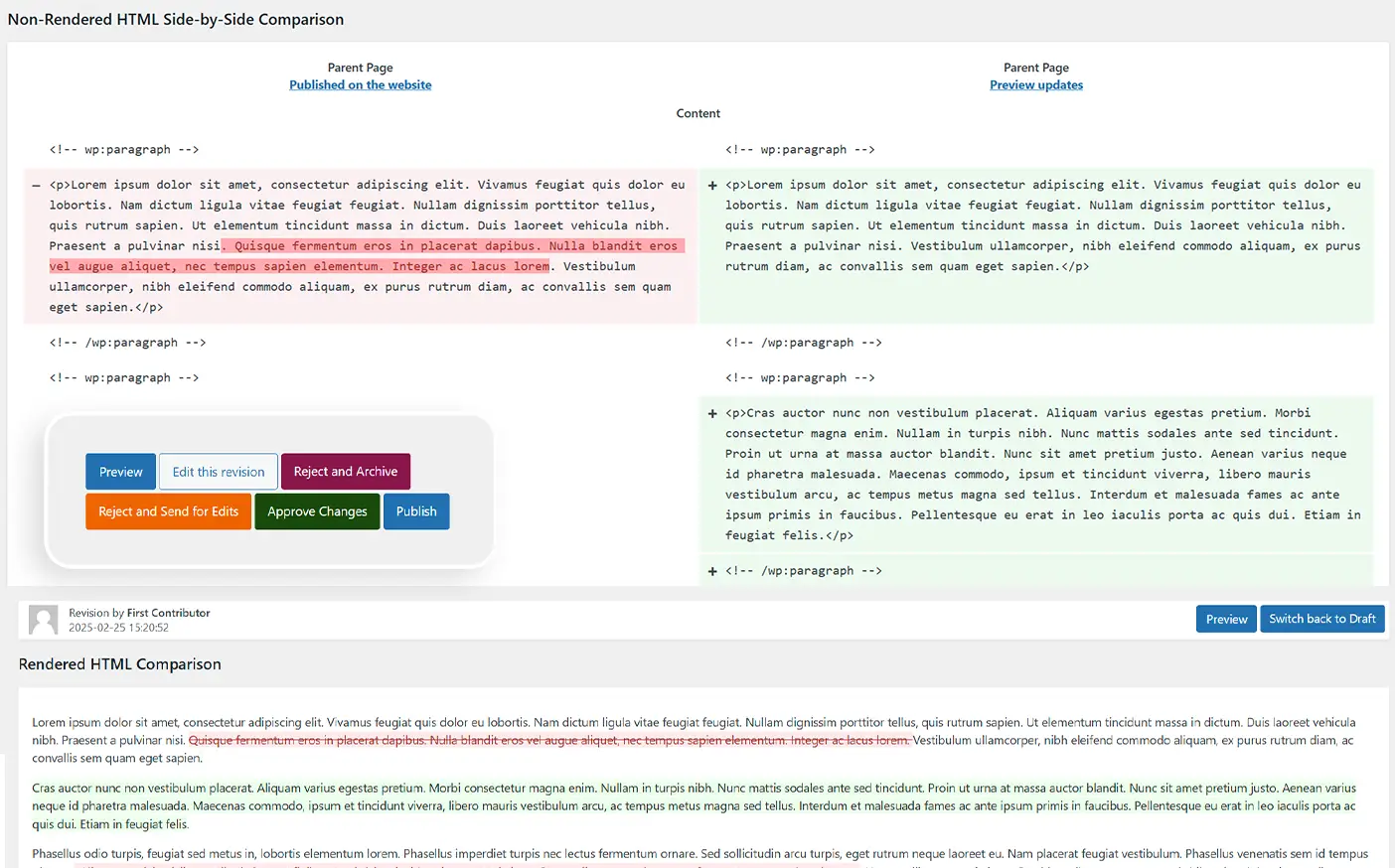This screenshot has width=1395, height=868.
Task: Open the 'Published on the website' link
Action: pos(360,84)
